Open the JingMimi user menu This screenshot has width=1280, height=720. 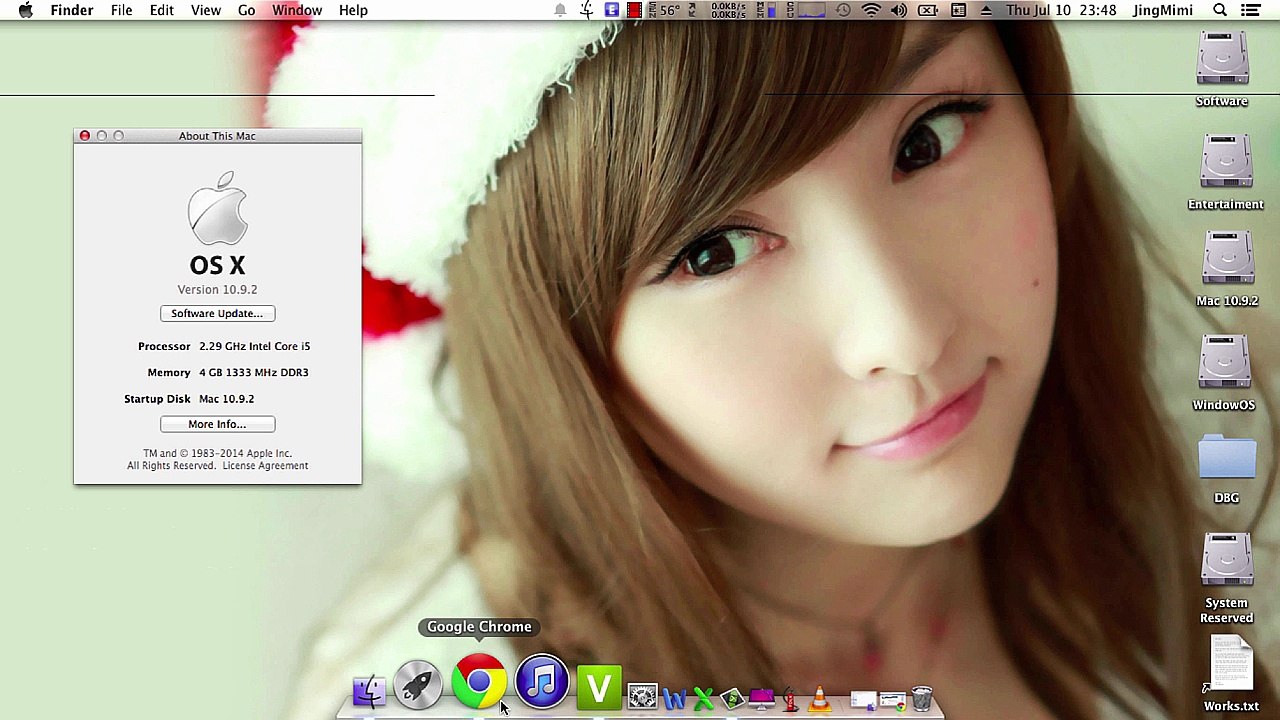point(1163,10)
